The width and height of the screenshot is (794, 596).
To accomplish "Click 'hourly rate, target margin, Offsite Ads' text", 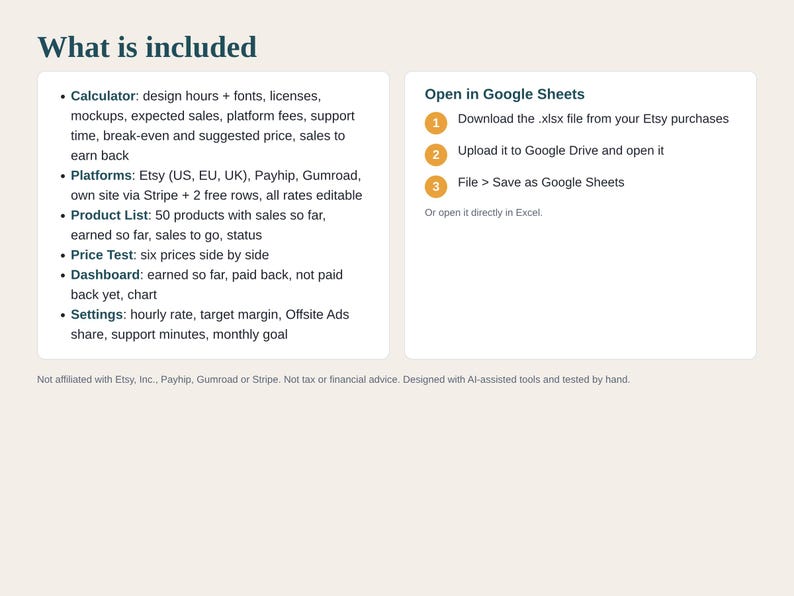I will tap(240, 314).
